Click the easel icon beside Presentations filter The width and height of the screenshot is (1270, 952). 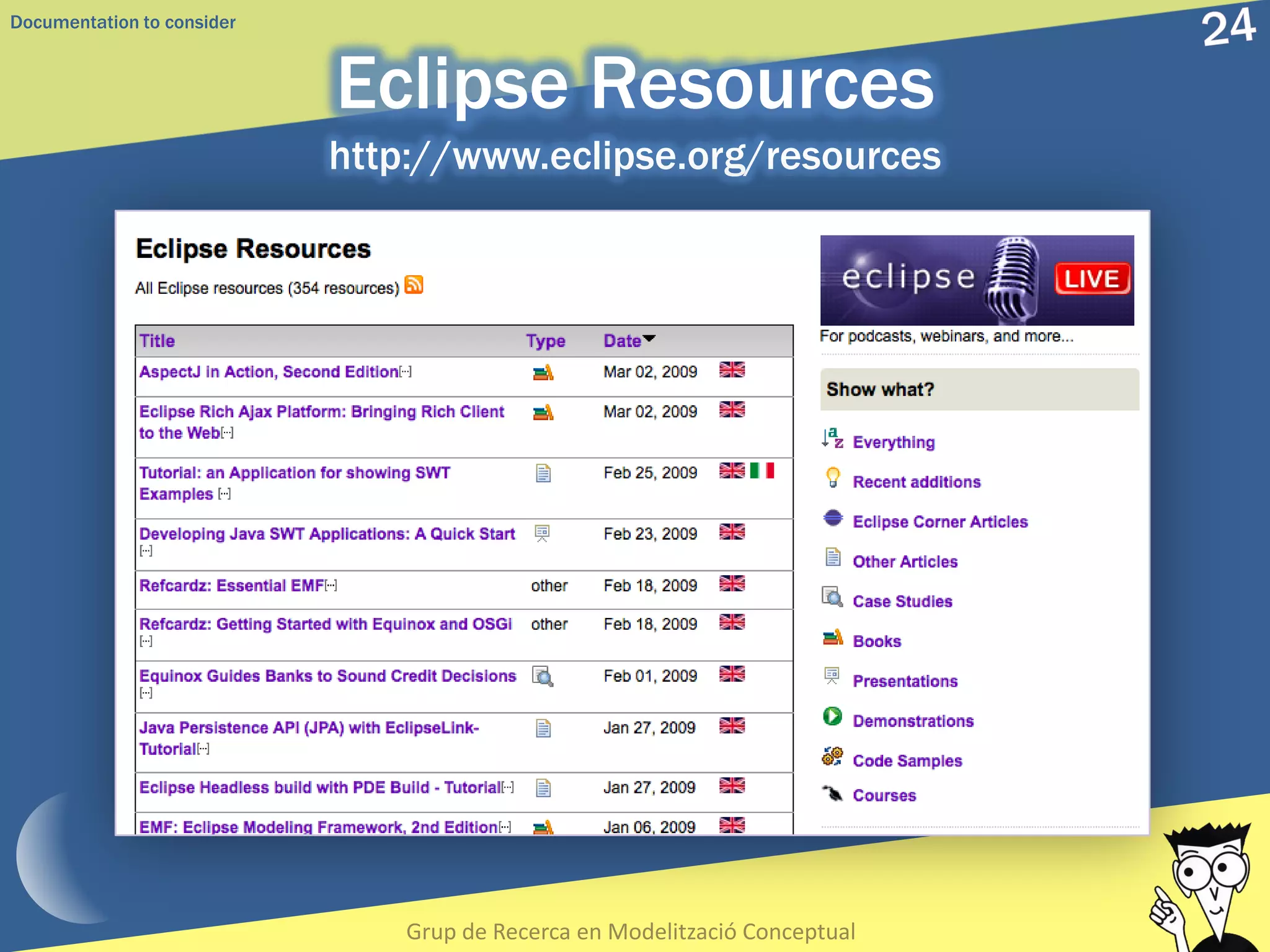tap(832, 676)
